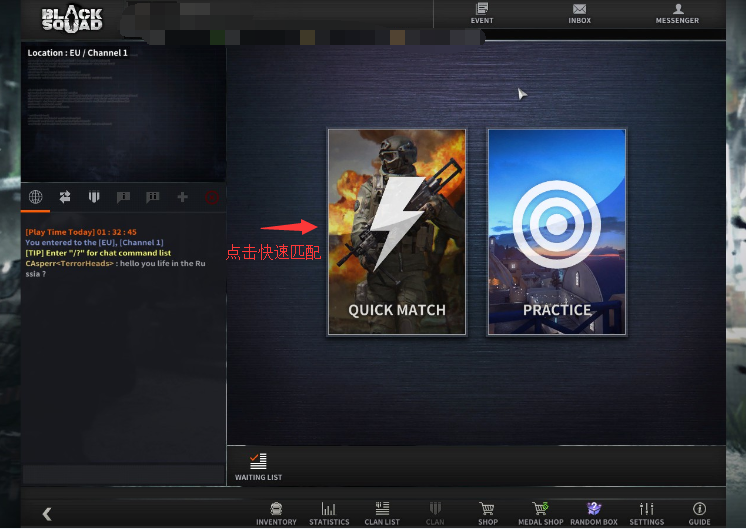Open the Guide info icon

[x=699, y=514]
